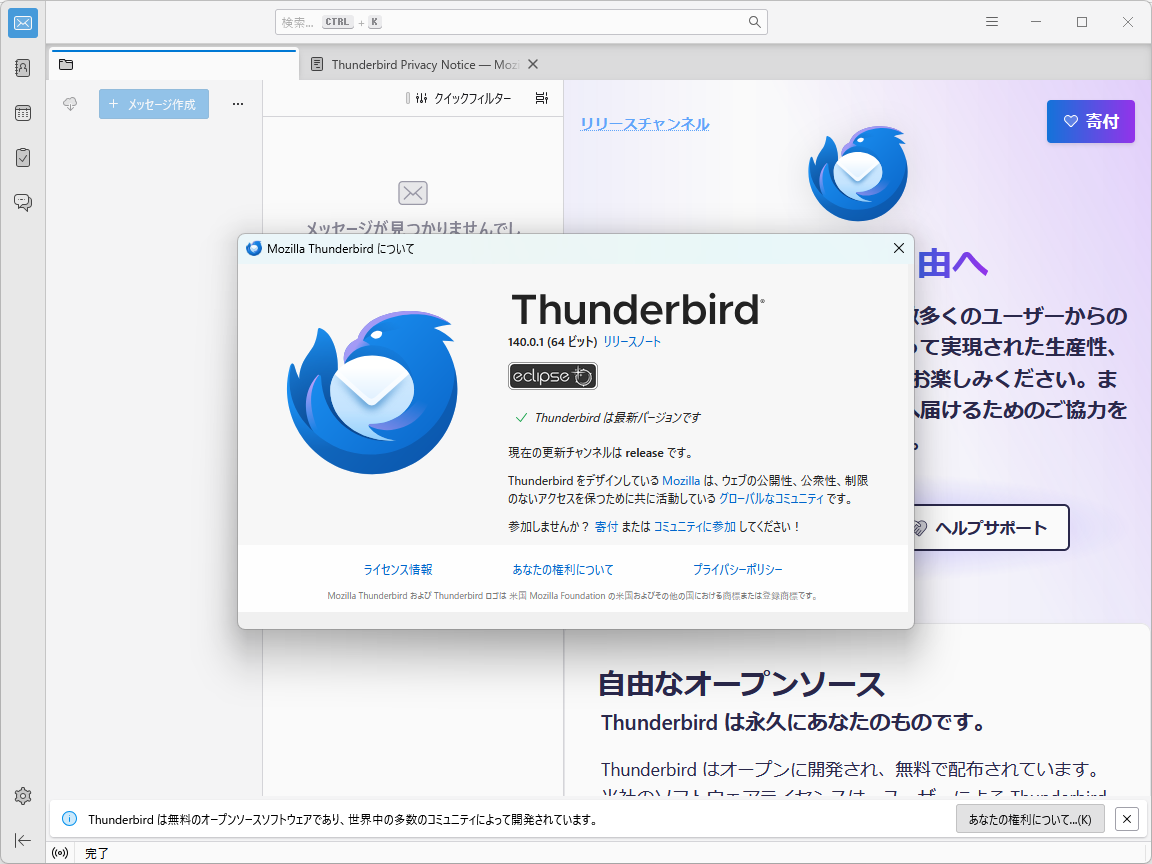Open Settings via the gear icon
This screenshot has width=1152, height=864.
[22, 796]
